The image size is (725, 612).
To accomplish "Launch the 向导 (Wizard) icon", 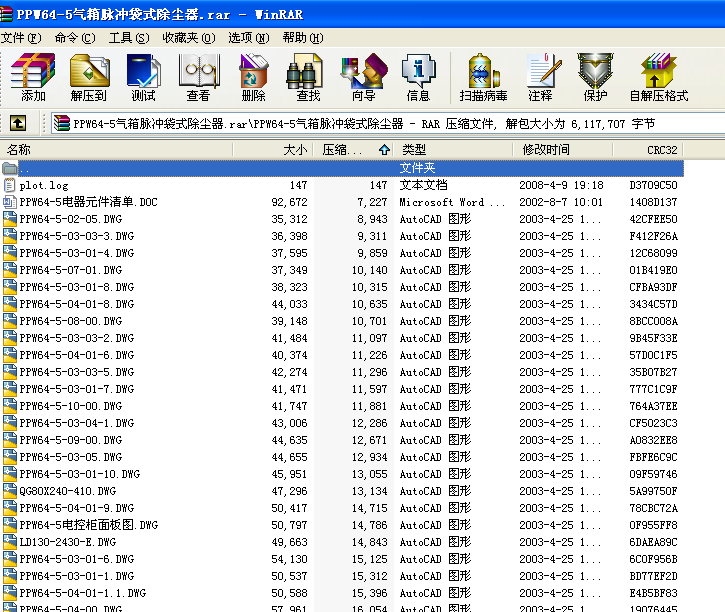I will (363, 77).
